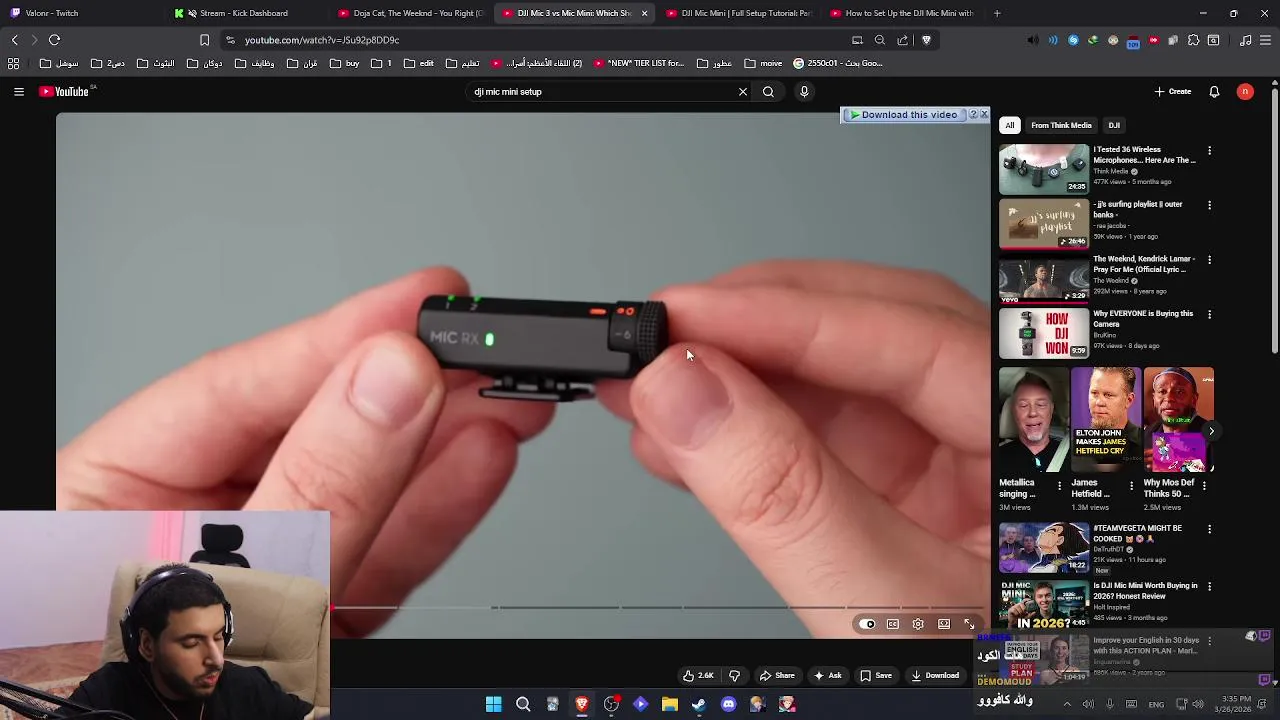The image size is (1280, 720).
Task: Open the edit bookmarks folder
Action: tap(418, 63)
